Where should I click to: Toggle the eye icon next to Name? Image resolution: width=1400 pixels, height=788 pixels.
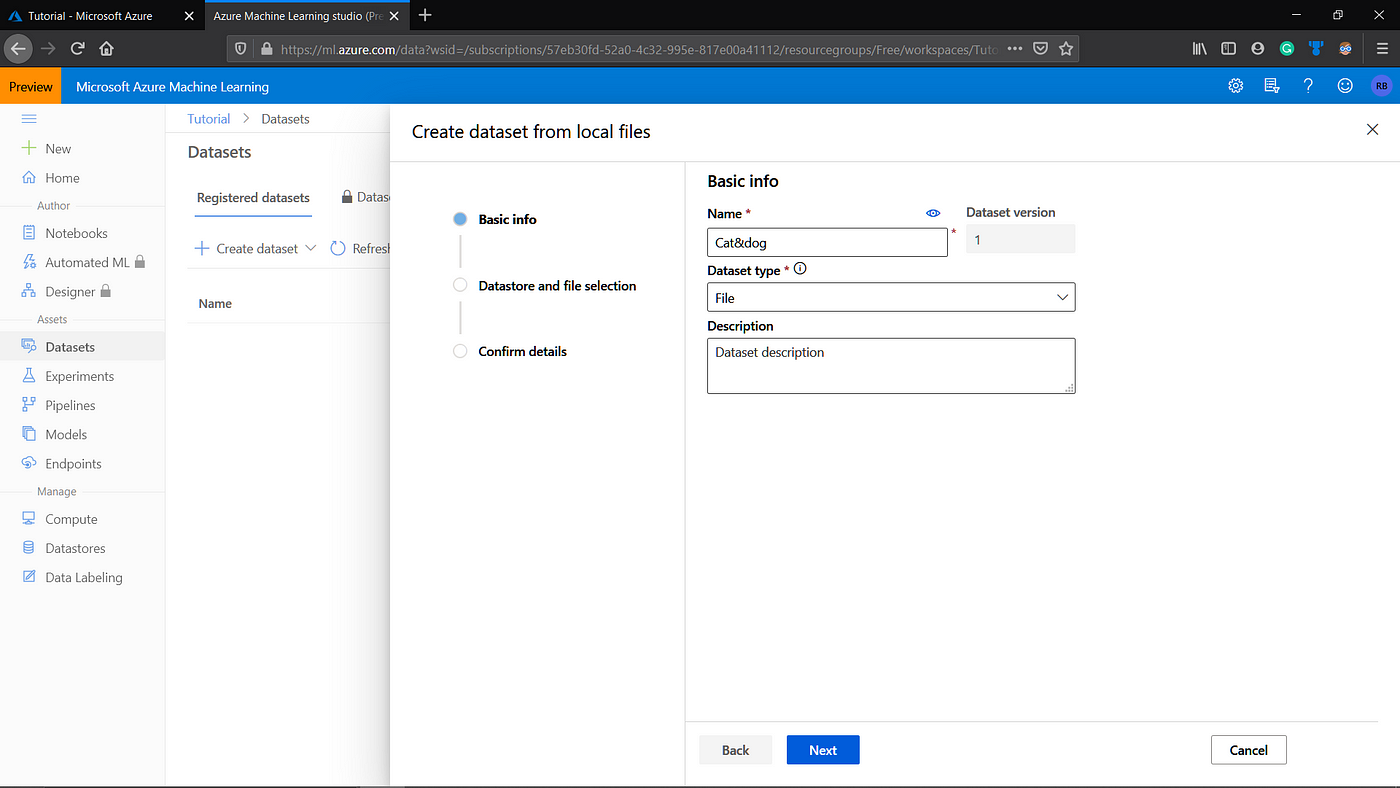pyautogui.click(x=933, y=213)
